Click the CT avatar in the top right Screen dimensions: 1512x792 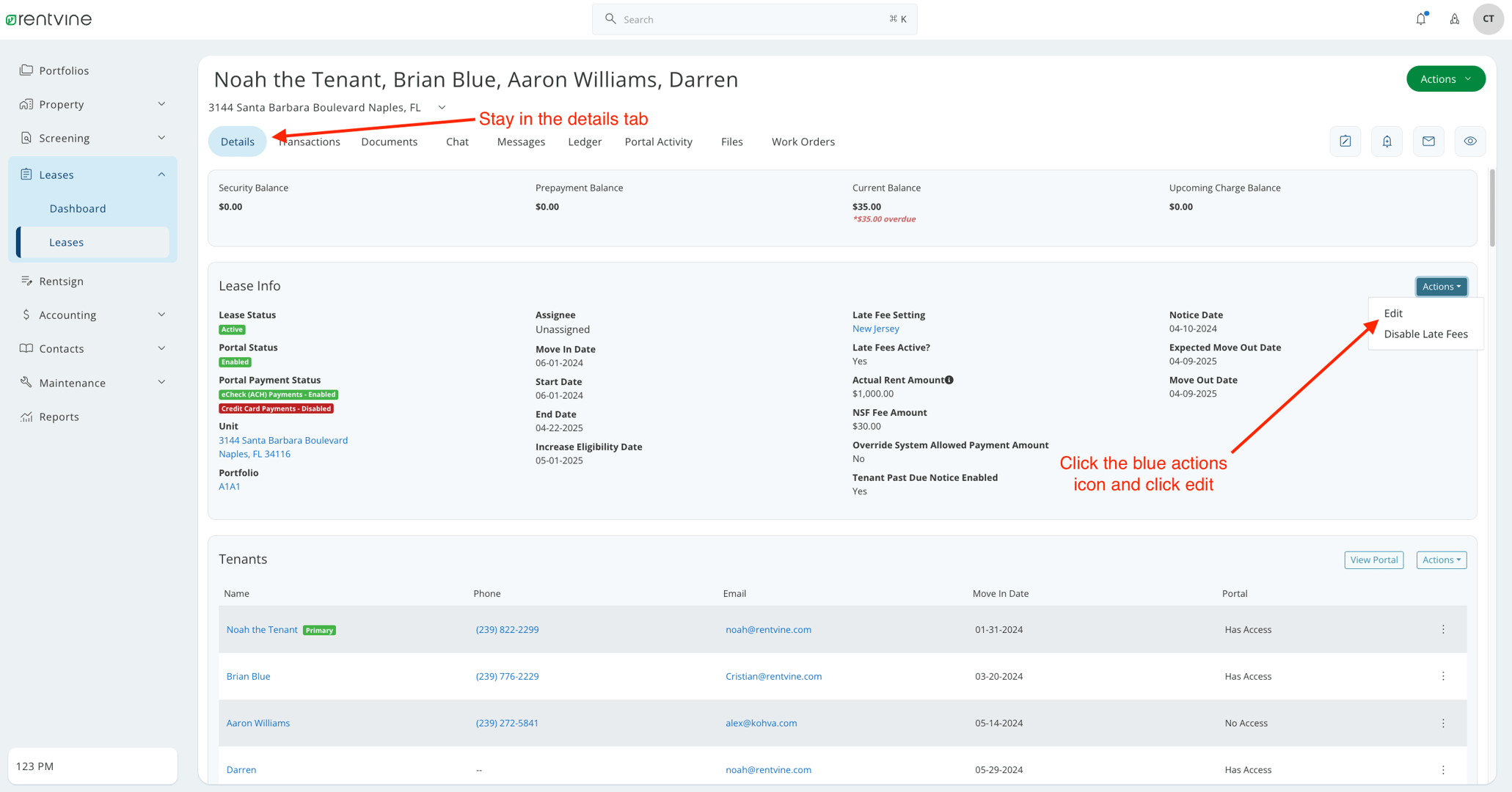tap(1489, 18)
